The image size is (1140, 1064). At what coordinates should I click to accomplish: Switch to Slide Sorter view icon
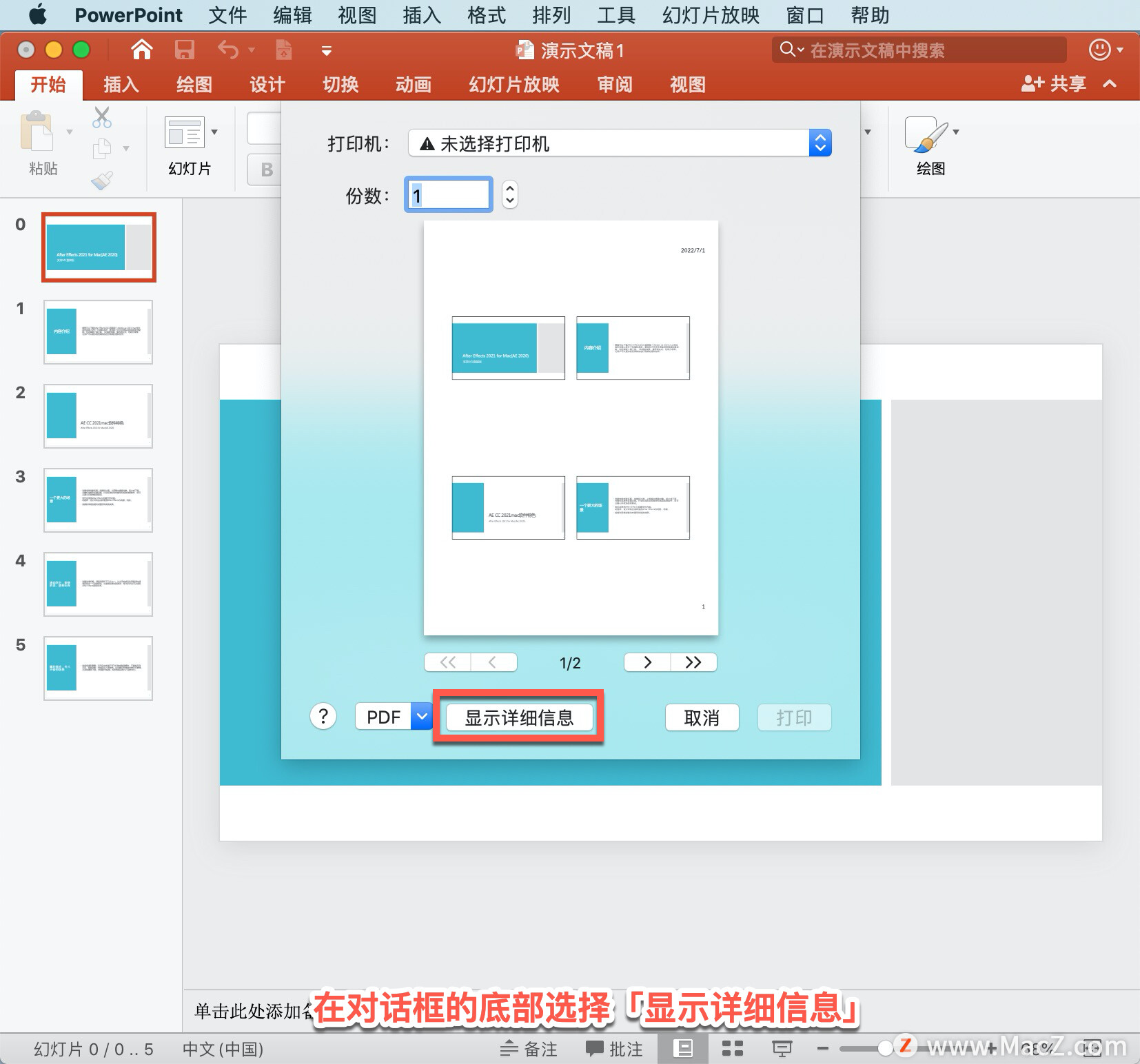tap(732, 1049)
